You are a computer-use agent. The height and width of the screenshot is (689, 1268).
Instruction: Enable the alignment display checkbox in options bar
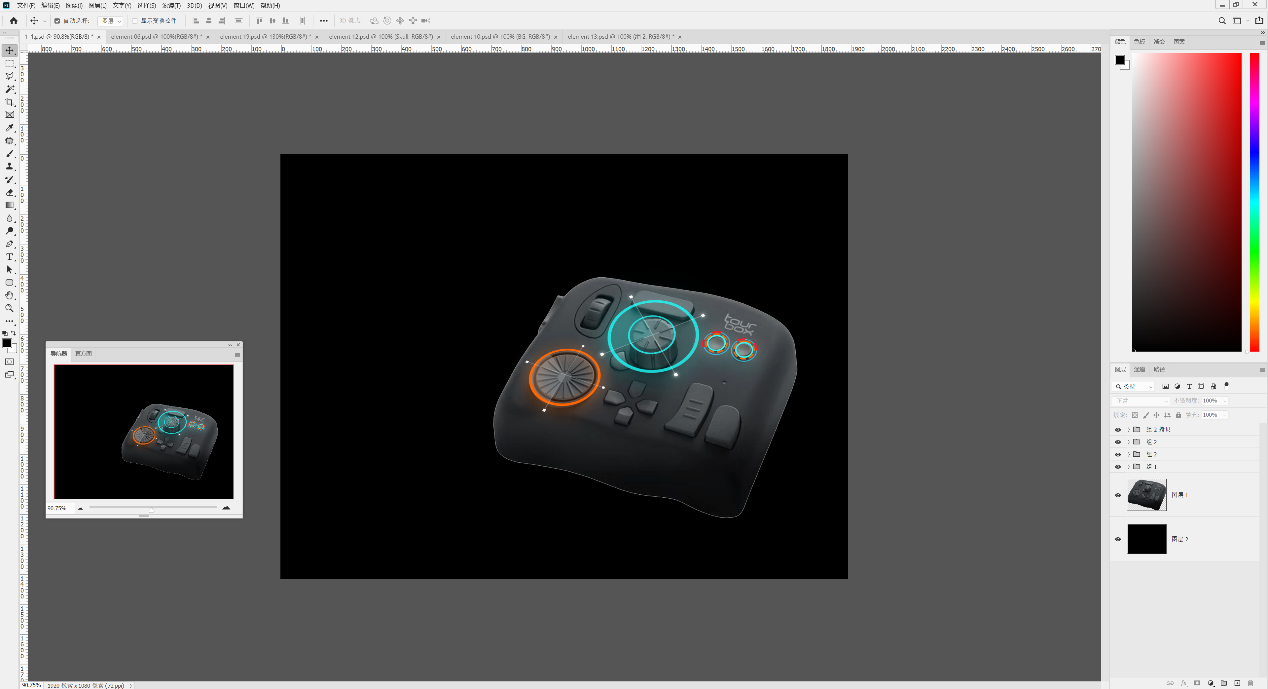click(134, 22)
